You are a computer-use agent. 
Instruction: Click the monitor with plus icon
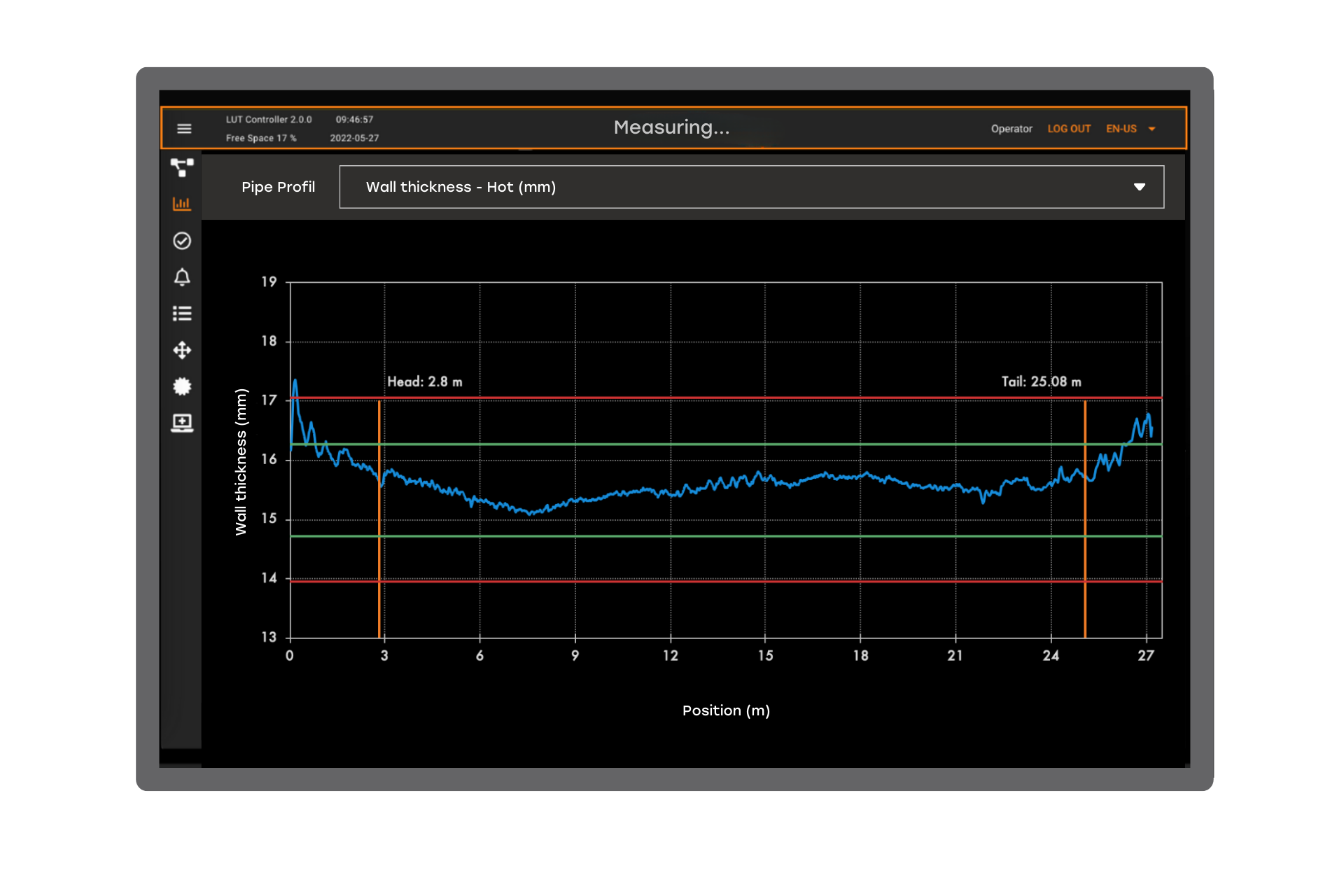click(x=182, y=423)
